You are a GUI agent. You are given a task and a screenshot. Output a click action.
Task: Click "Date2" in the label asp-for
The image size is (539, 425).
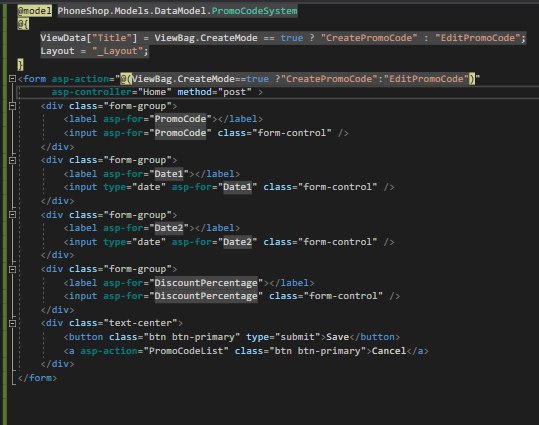tap(169, 228)
